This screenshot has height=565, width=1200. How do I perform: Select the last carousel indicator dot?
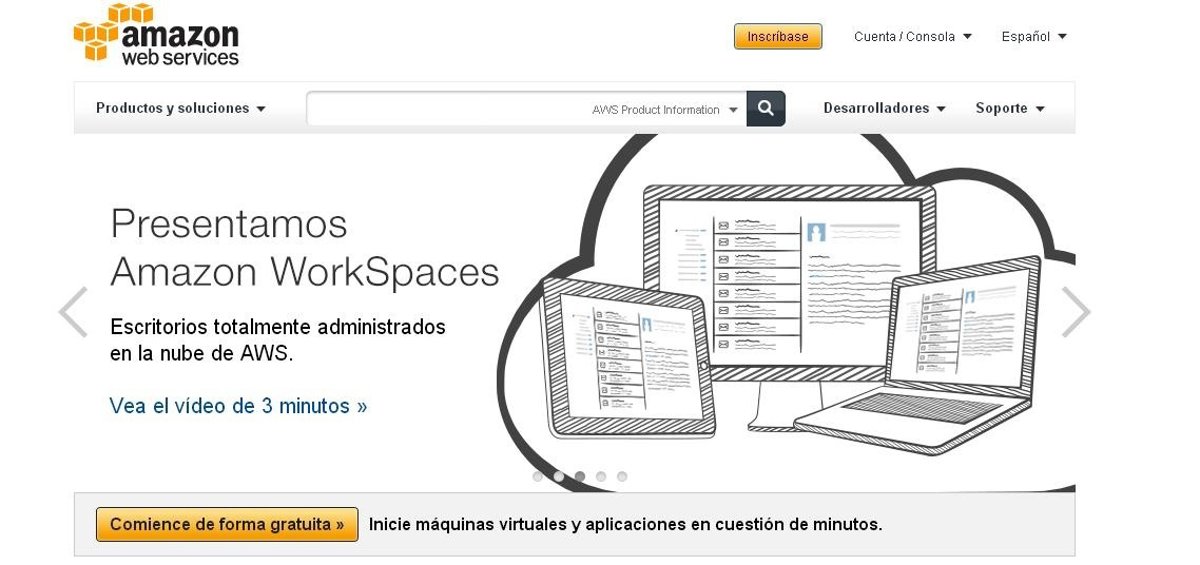(622, 477)
